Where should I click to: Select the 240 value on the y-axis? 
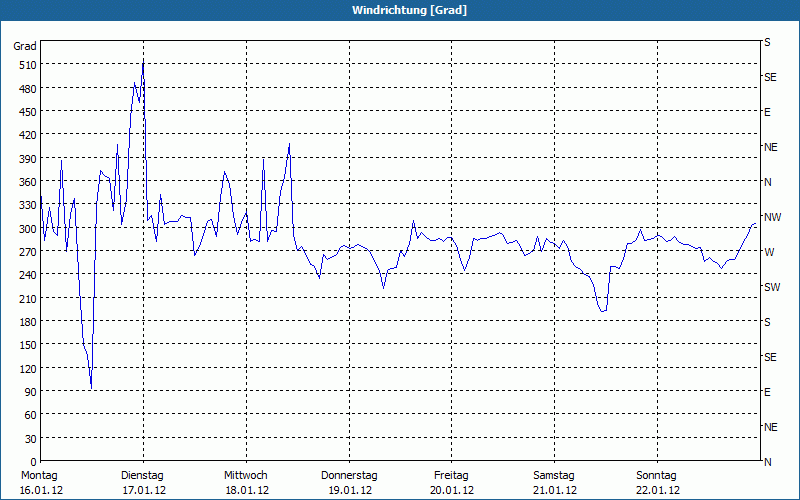coord(28,276)
